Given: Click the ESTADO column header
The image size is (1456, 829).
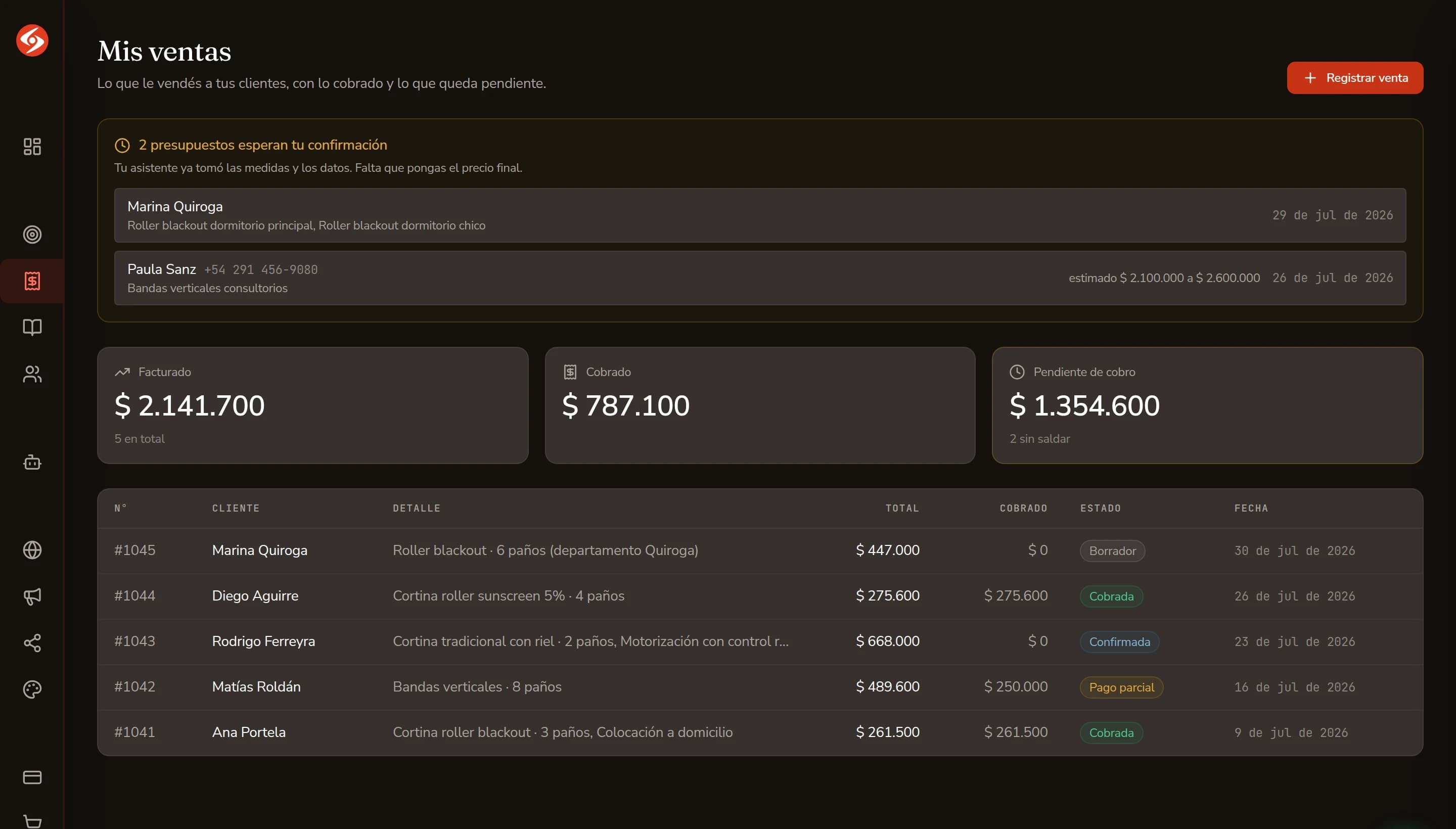Looking at the screenshot, I should point(1100,508).
